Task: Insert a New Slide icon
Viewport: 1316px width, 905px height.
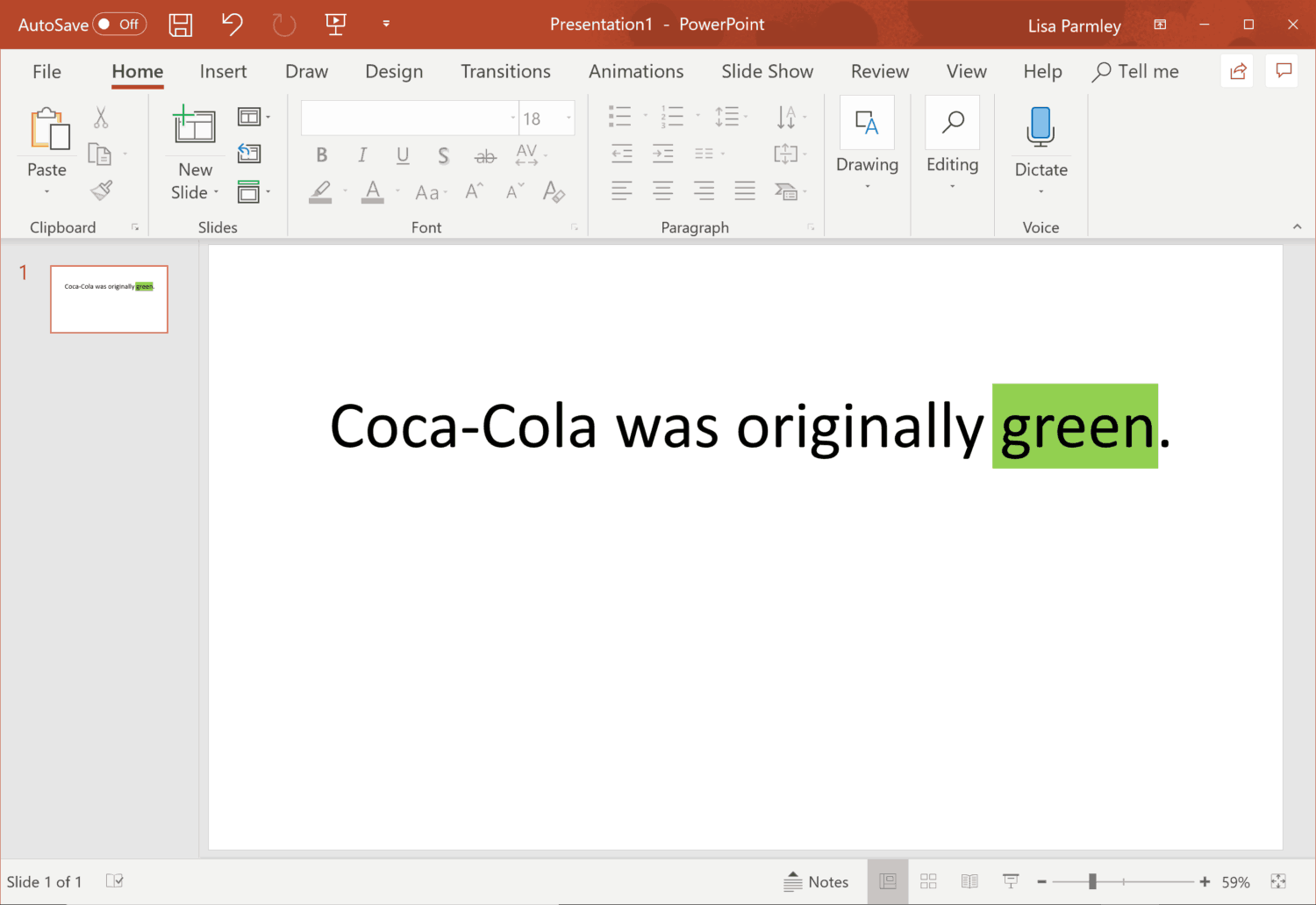Action: pyautogui.click(x=194, y=124)
